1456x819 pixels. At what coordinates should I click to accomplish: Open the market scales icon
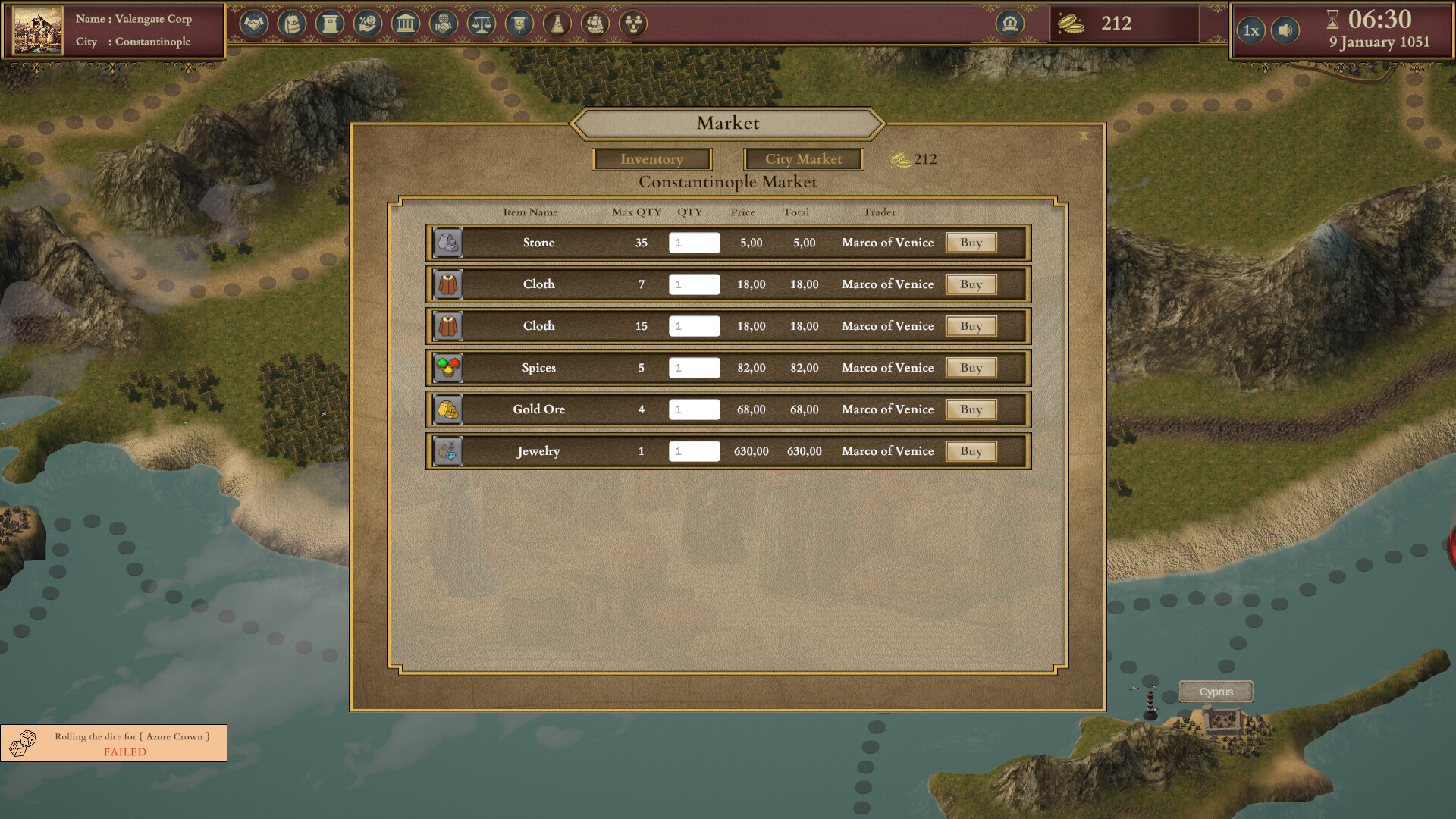pyautogui.click(x=481, y=24)
